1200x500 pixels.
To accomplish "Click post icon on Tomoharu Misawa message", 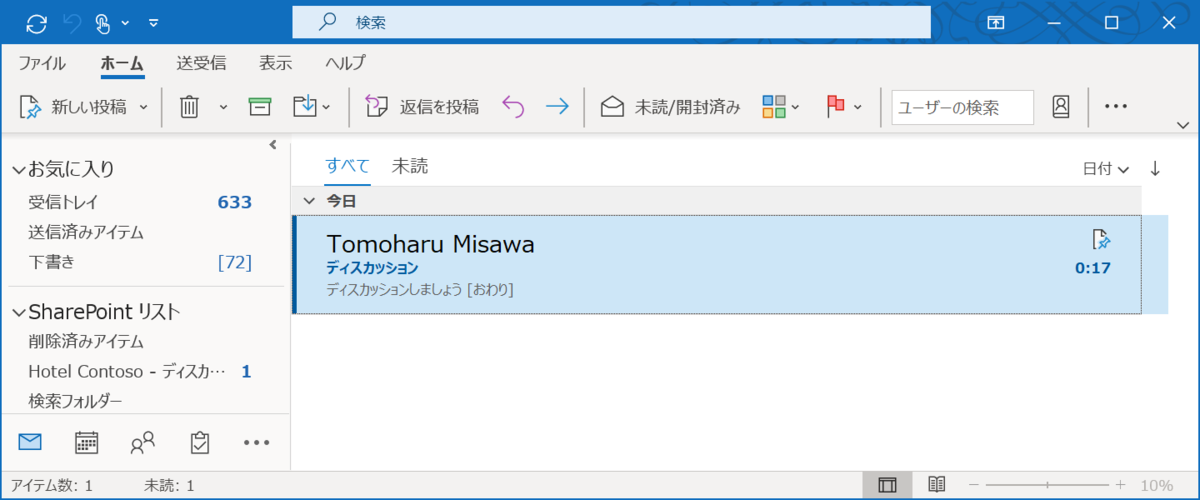I will [x=1100, y=239].
